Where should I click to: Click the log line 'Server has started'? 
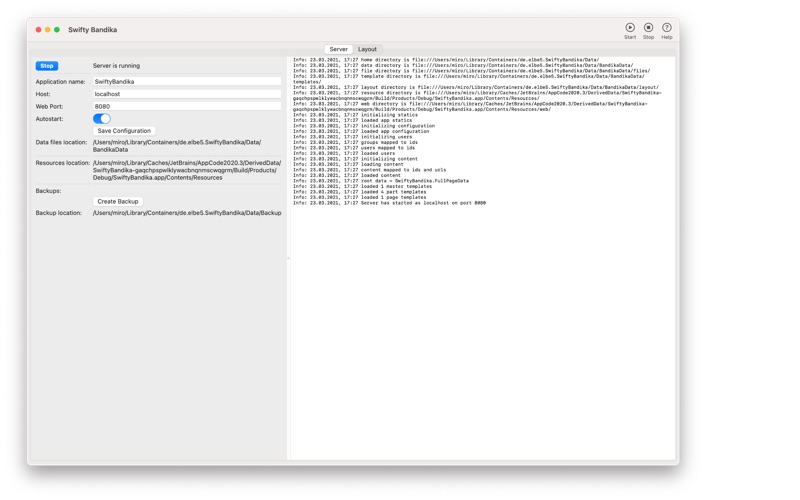click(x=389, y=203)
